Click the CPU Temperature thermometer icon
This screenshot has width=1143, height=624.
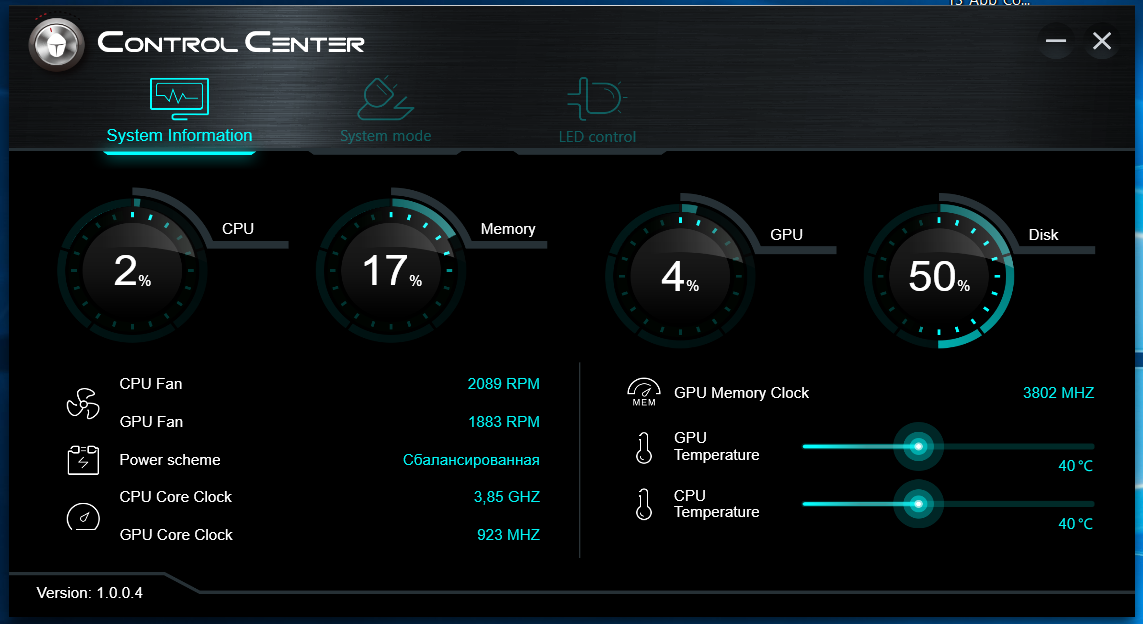644,504
